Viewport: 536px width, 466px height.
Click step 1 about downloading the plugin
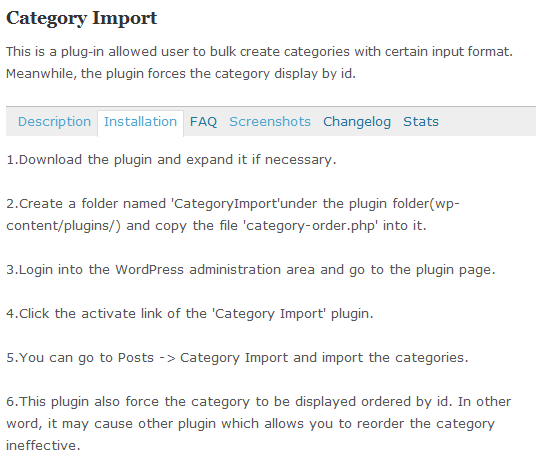click(171, 160)
